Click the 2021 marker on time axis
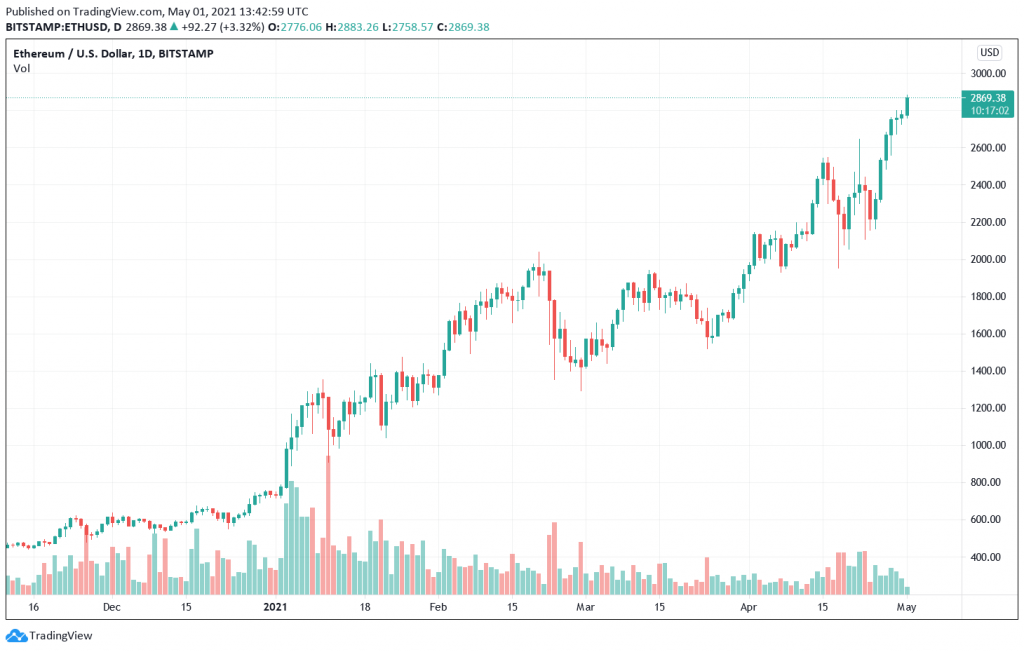 click(x=275, y=607)
